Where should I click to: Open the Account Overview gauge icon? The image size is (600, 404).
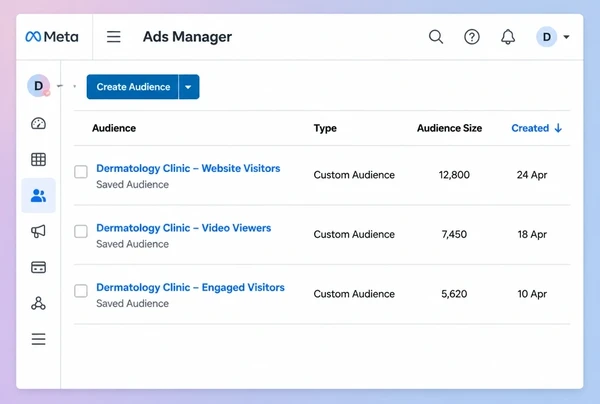coord(38,123)
